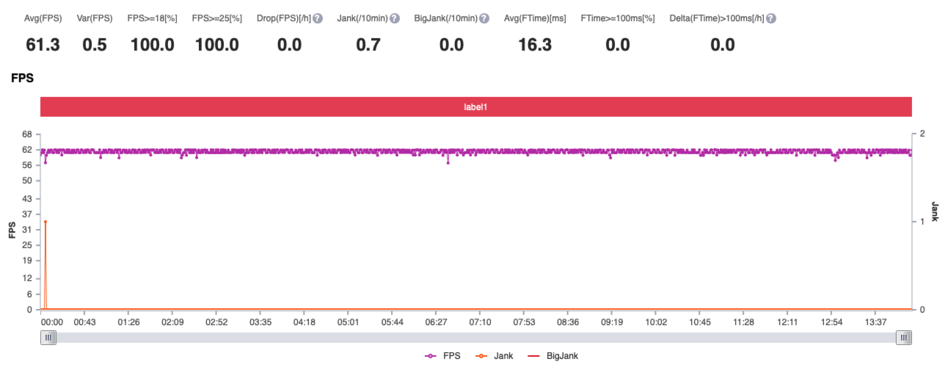Click the right zoom range handle
945x367 pixels.
[903, 338]
